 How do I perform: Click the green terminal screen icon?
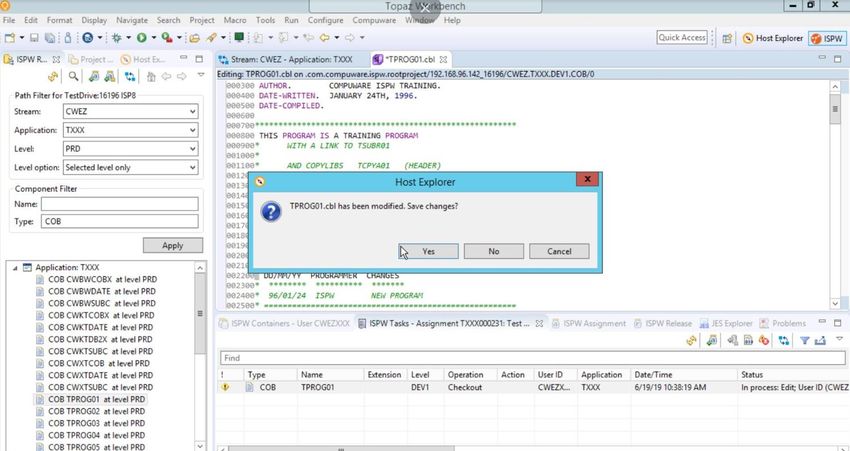(239, 37)
